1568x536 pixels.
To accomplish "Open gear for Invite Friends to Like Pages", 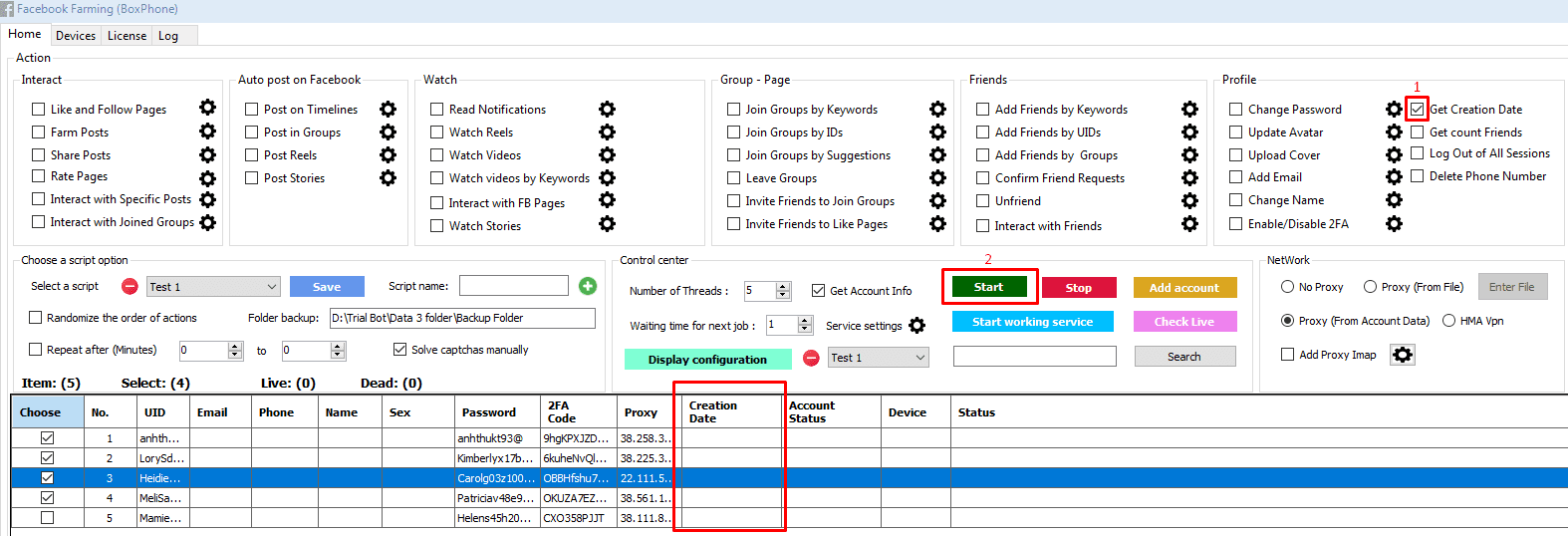I will coord(937,223).
